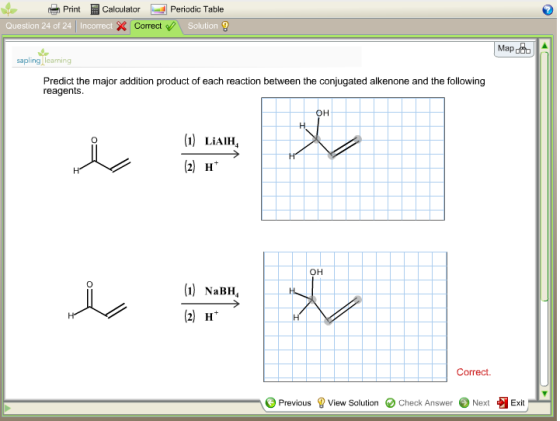The width and height of the screenshot is (560, 421).
Task: Expand the bottom-left green play arrow
Action: click(x=8, y=408)
